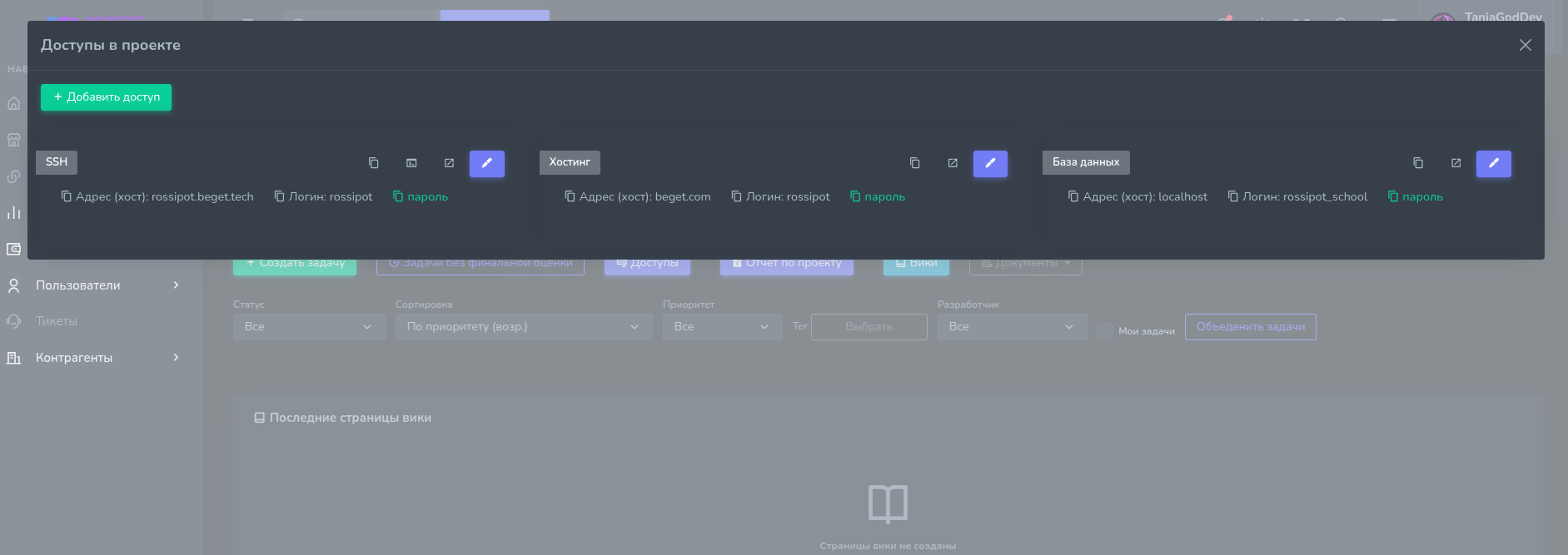1568x555 pixels.
Task: Copy all База данных access icon
Action: coord(1418,163)
